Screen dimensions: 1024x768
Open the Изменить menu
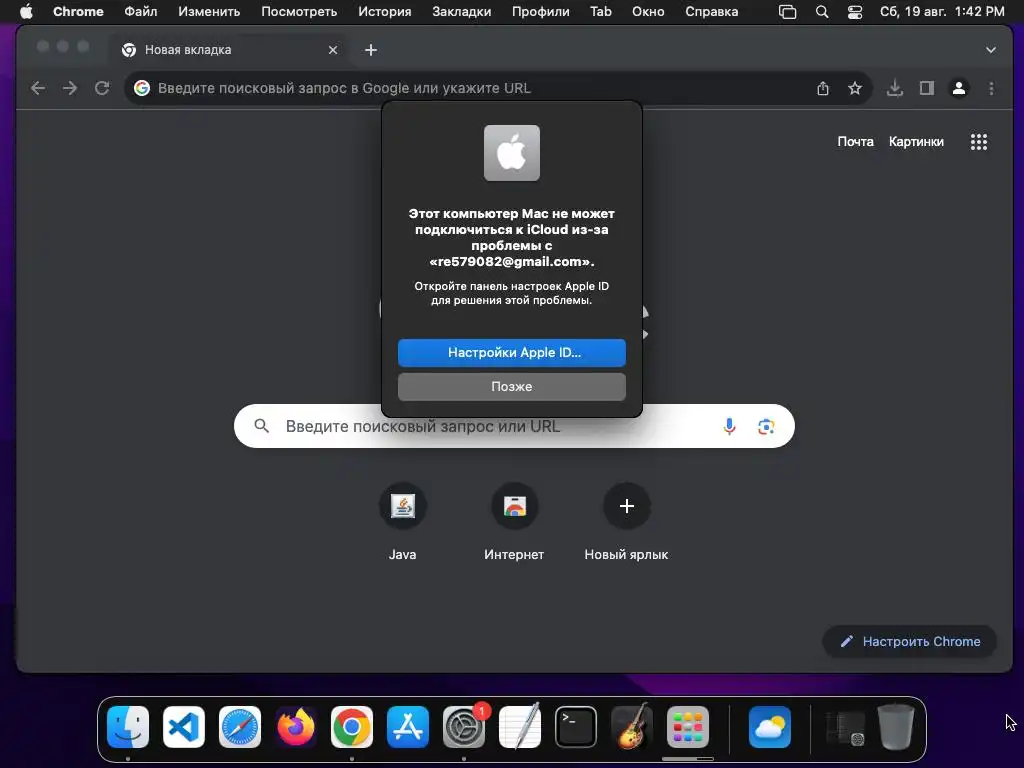pos(209,12)
